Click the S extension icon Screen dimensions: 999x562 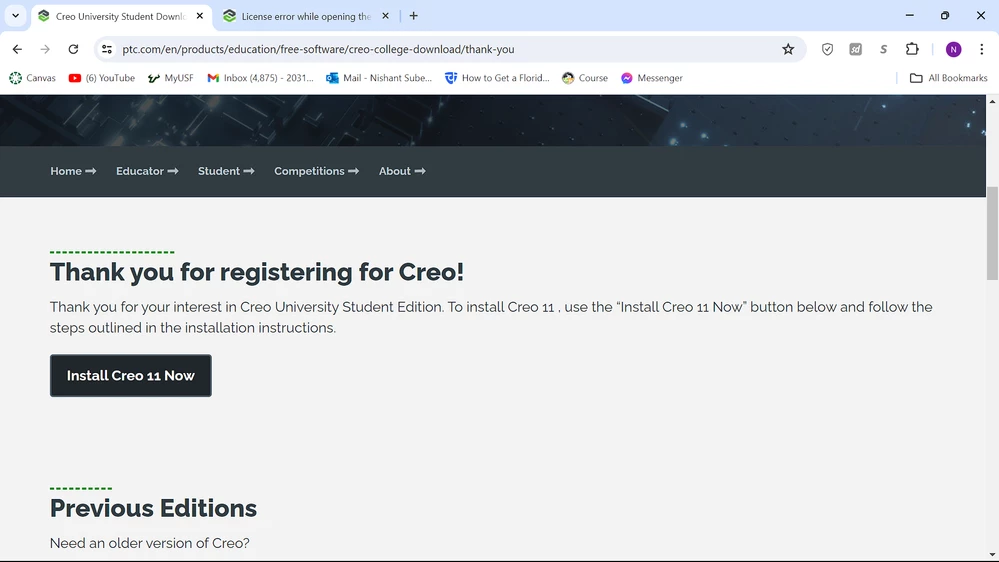(x=884, y=49)
